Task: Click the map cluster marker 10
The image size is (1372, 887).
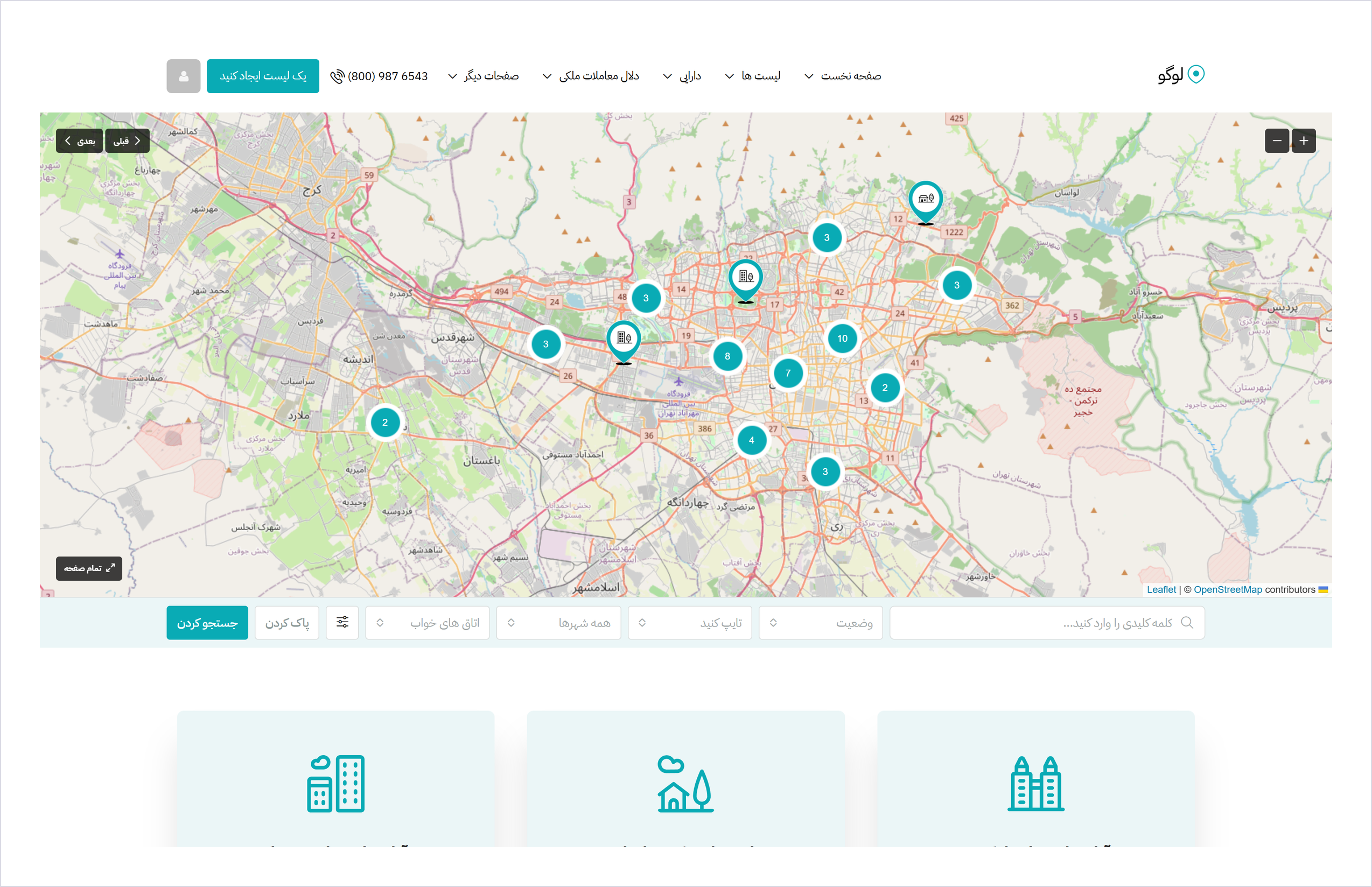Action: tap(843, 339)
